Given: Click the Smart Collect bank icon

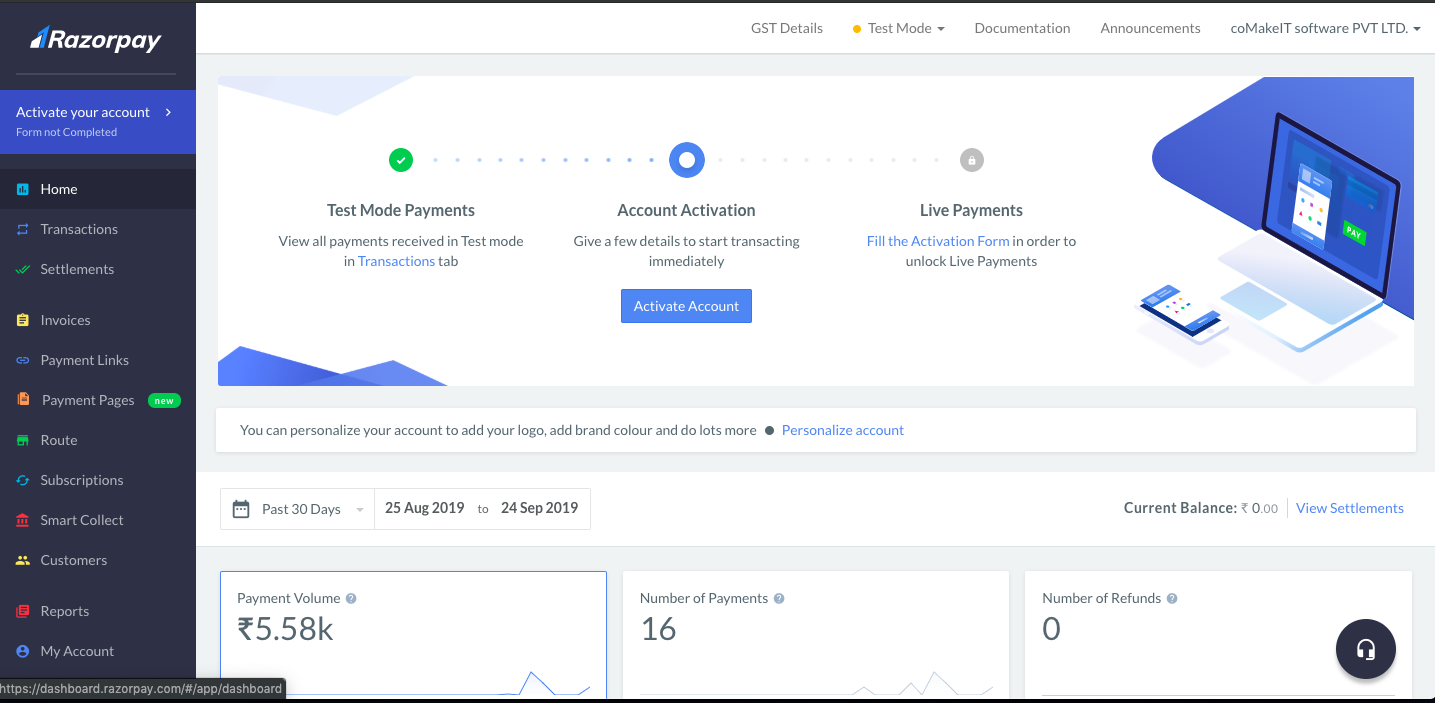Looking at the screenshot, I should 22,520.
